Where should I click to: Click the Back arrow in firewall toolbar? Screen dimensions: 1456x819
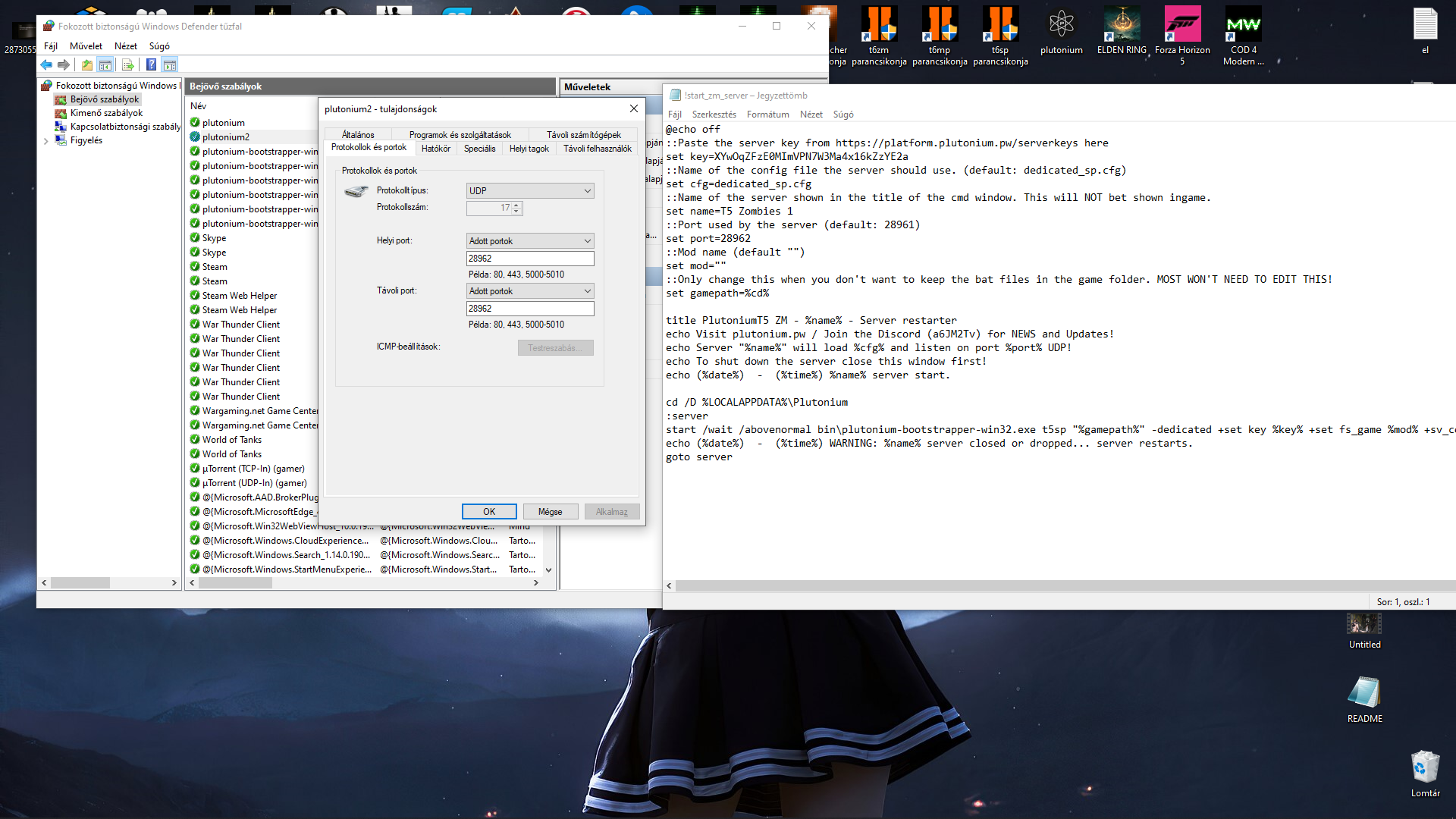(47, 65)
